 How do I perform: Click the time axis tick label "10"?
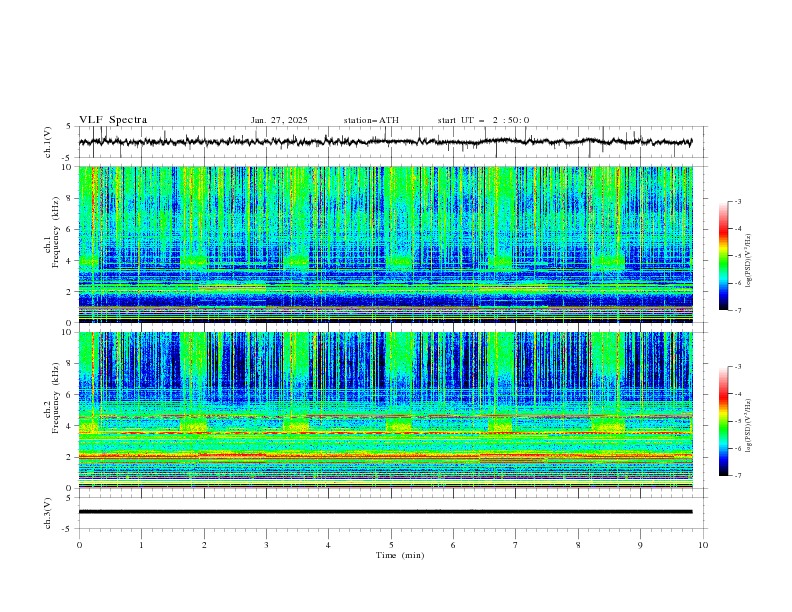pos(703,545)
